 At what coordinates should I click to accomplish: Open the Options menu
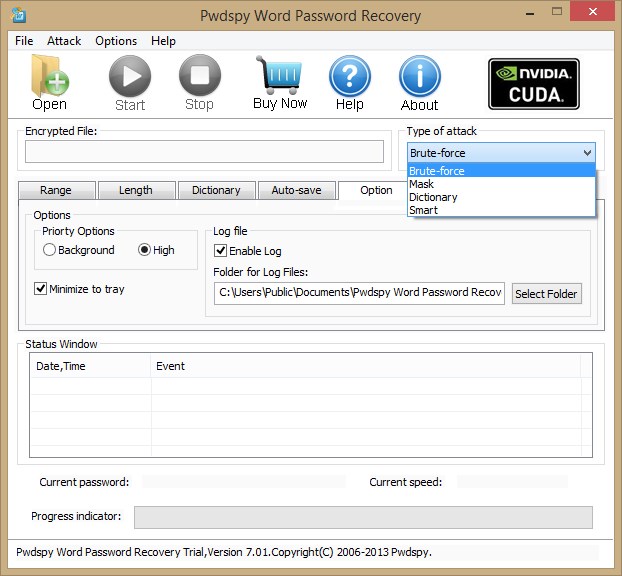(x=116, y=41)
